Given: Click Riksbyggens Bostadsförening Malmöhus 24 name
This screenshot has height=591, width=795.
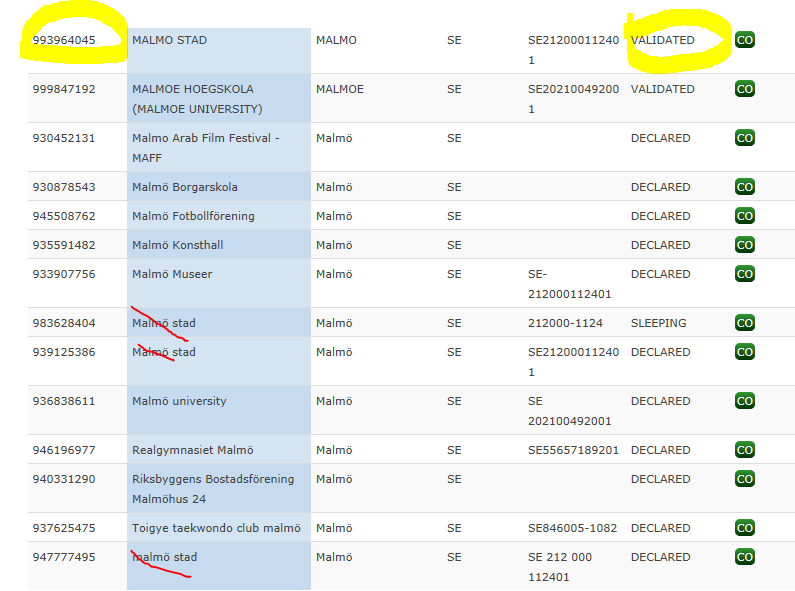Looking at the screenshot, I should [x=213, y=489].
